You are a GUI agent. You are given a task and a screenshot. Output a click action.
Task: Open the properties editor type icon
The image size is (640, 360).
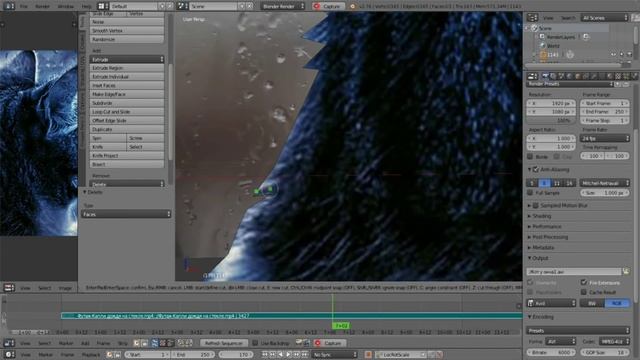coord(532,76)
